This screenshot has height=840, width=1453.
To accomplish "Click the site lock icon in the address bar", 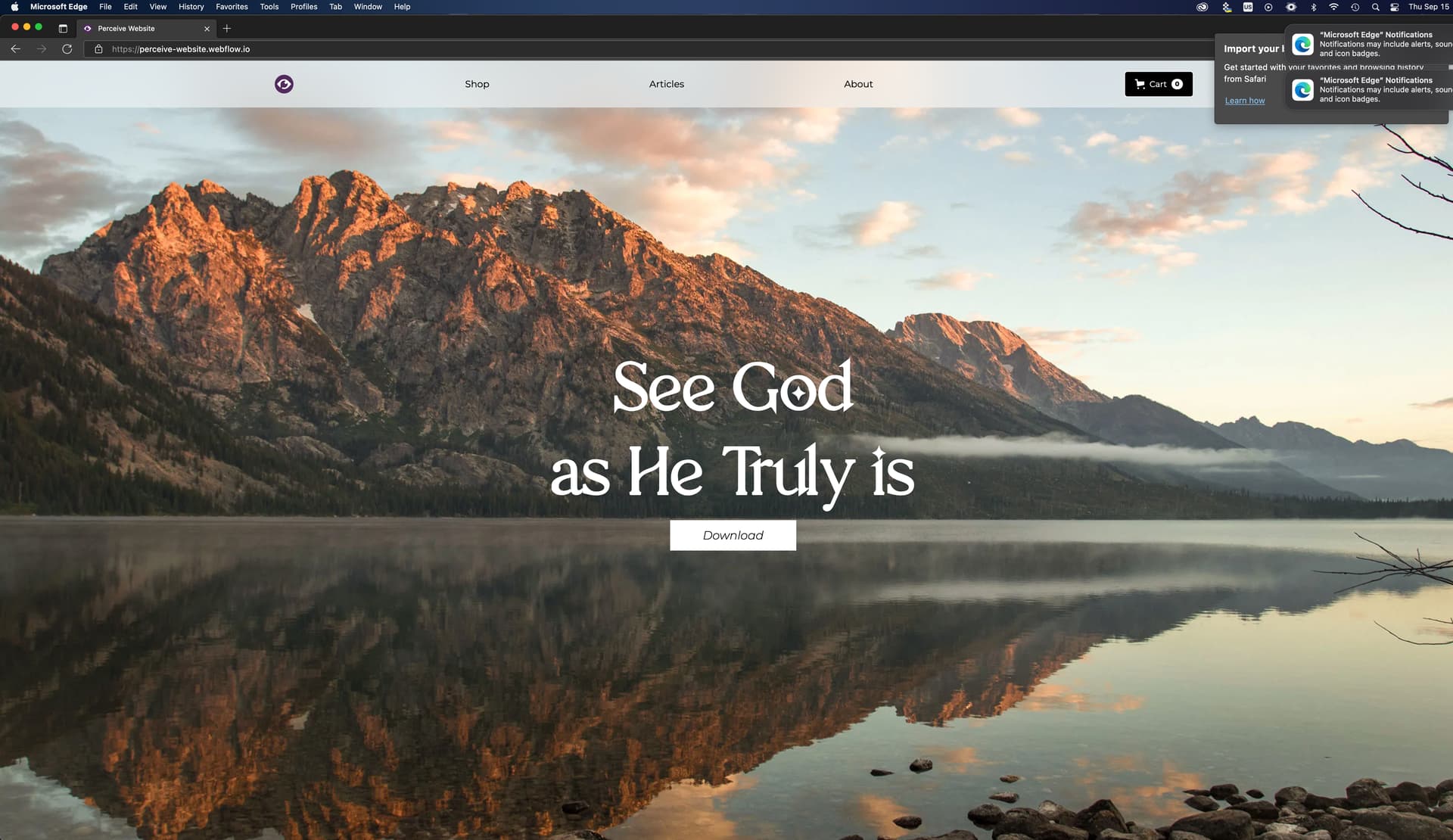I will (98, 49).
